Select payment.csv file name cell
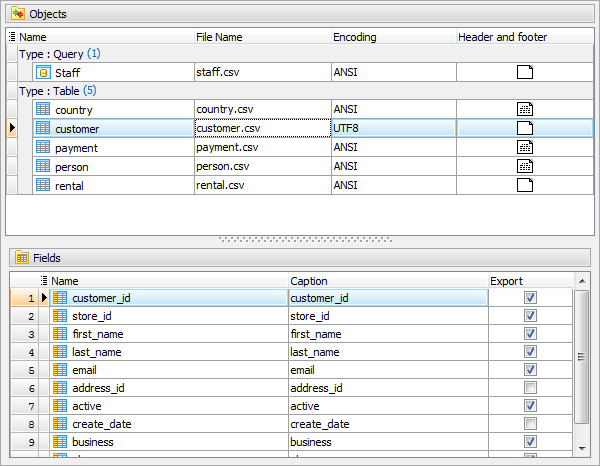The height and width of the screenshot is (466, 600). tap(263, 147)
